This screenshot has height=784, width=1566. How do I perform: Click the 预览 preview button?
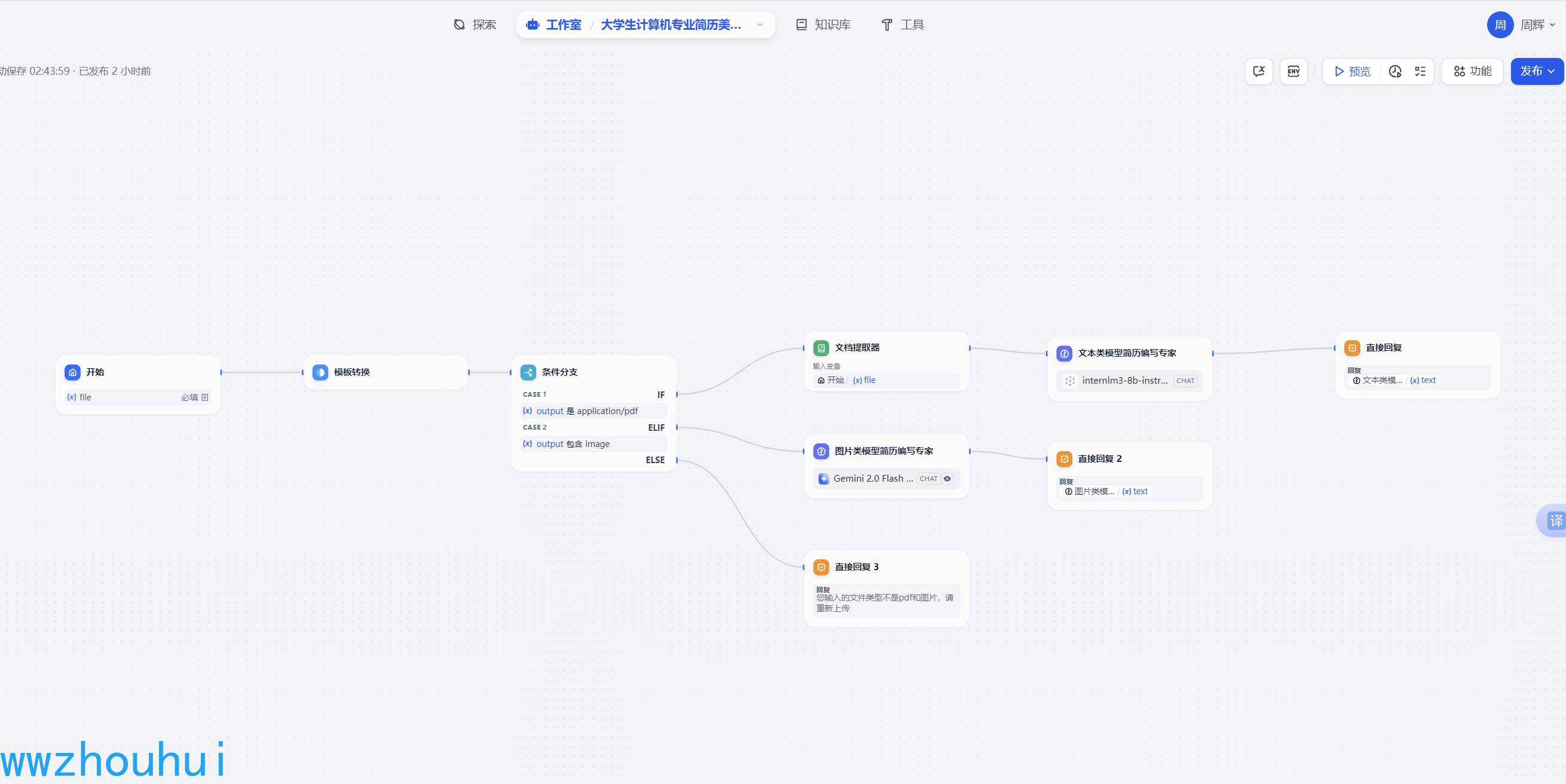click(1352, 72)
